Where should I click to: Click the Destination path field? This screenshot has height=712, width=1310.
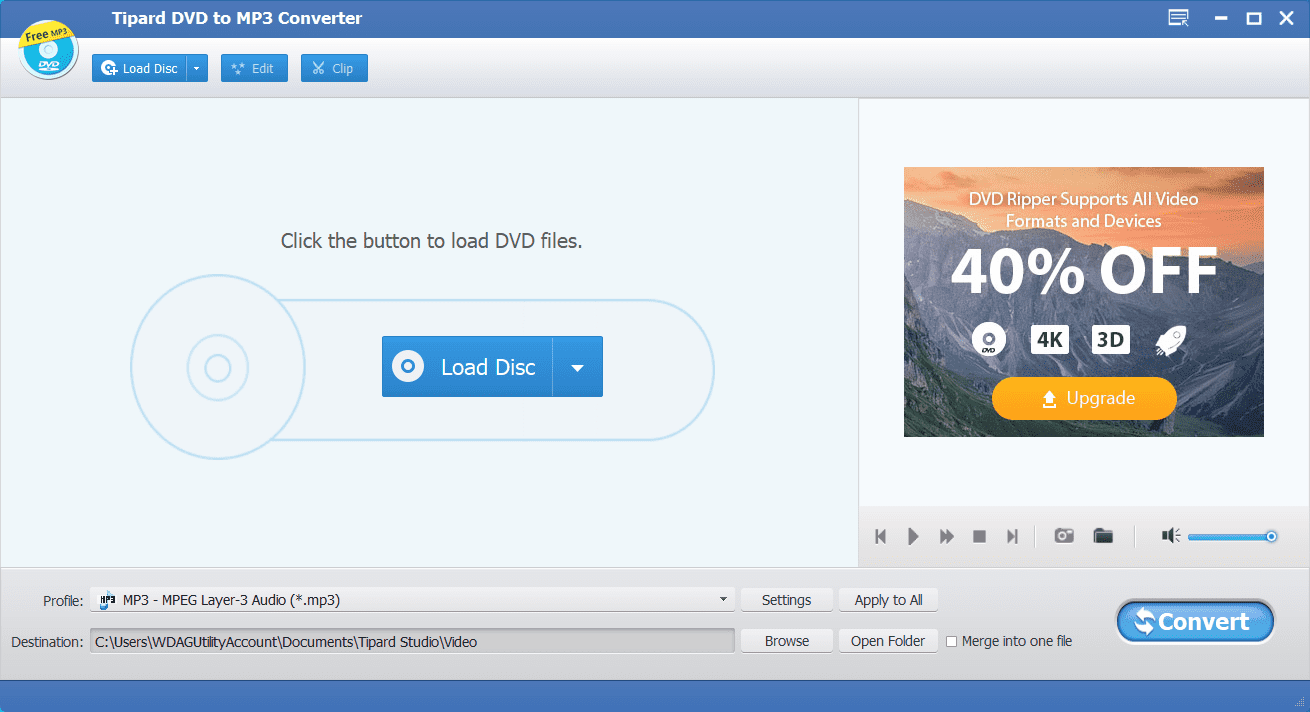coord(412,641)
